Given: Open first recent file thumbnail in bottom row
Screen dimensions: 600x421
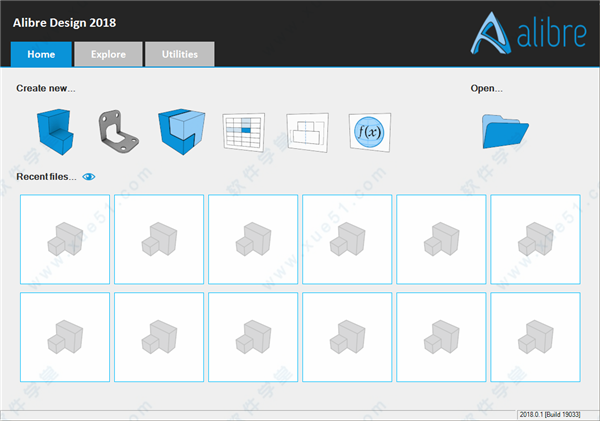Looking at the screenshot, I should tap(65, 337).
